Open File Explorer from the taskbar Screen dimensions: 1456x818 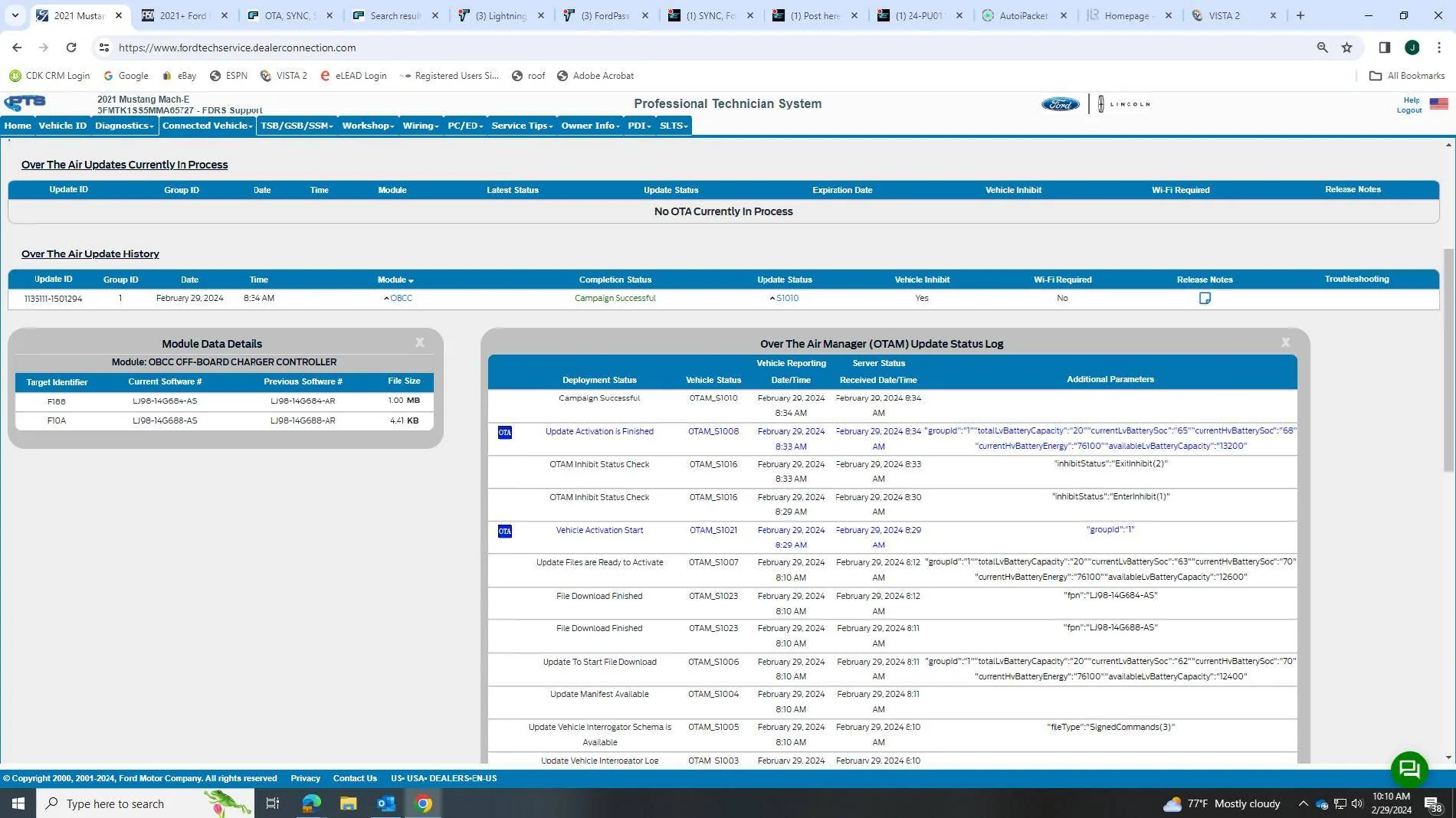click(x=348, y=803)
